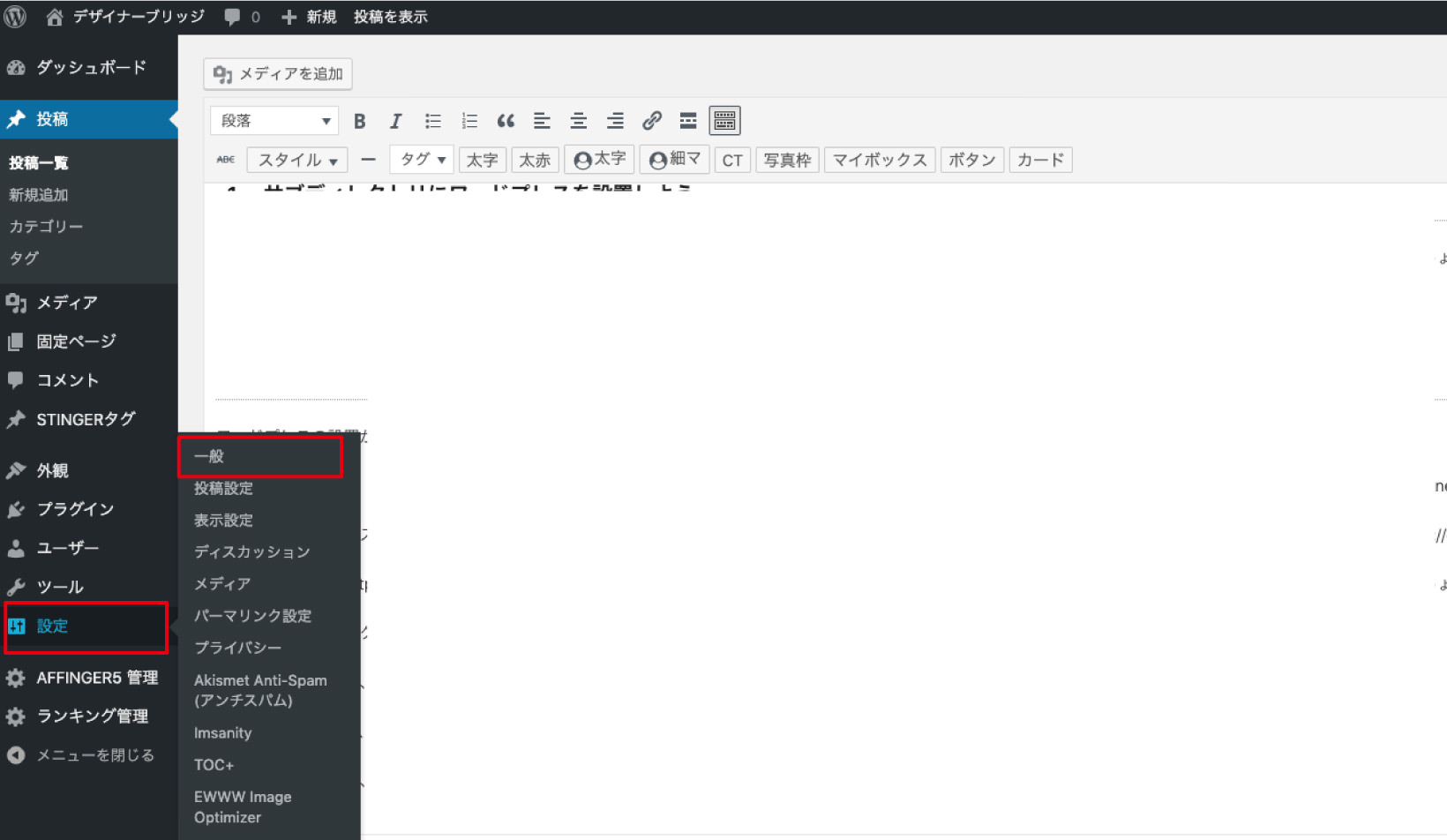Expand the スタイル style dropdown
The width and height of the screenshot is (1447, 840).
296,160
